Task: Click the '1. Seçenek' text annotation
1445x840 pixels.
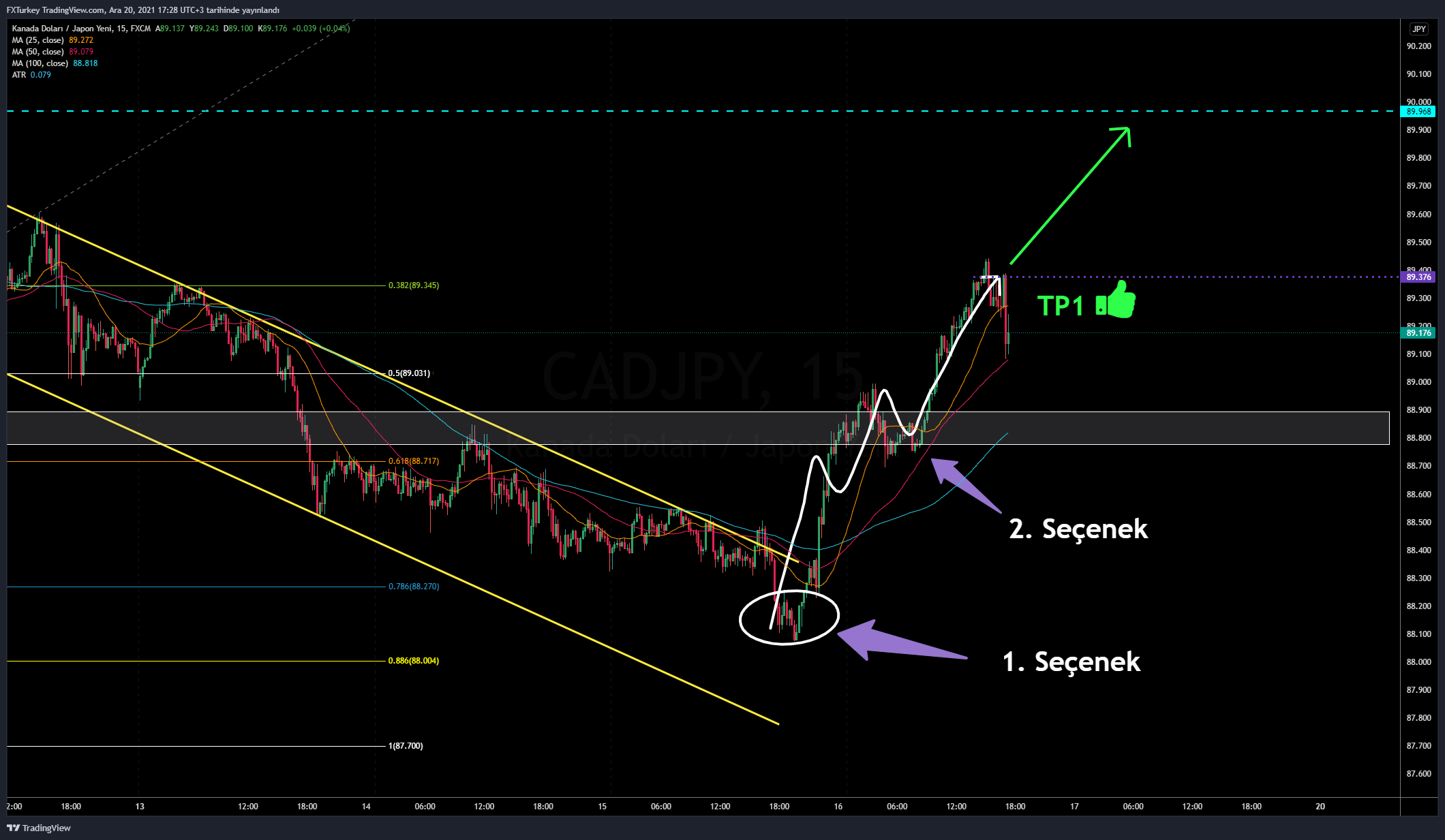Action: tap(1071, 662)
